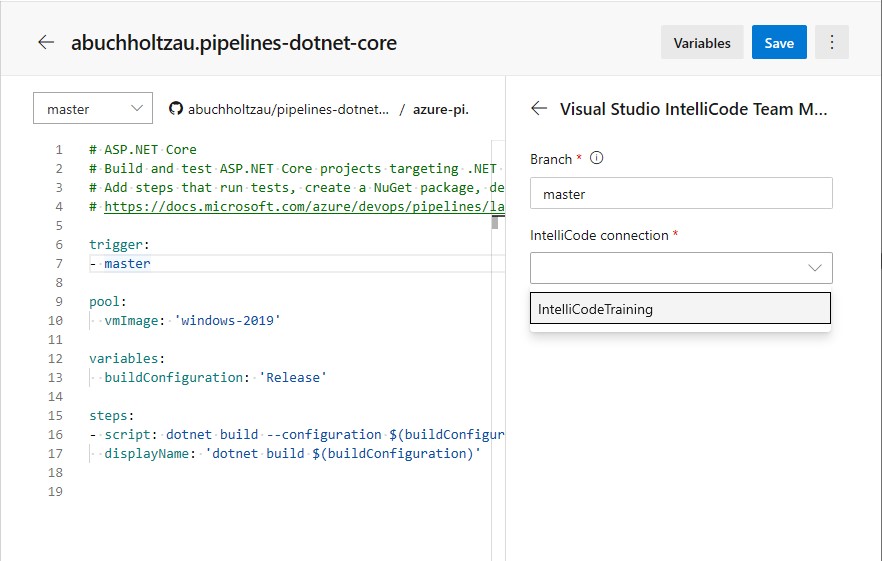
Task: Place cursor on line 7 '- master'
Action: 120,263
